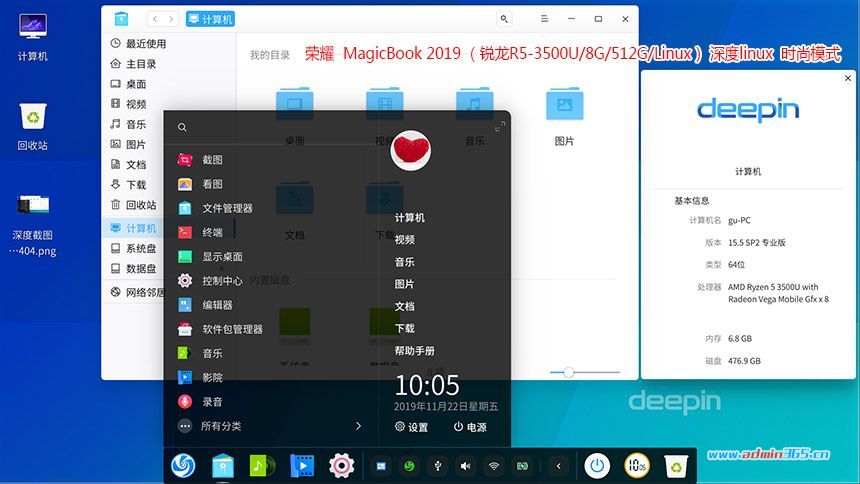The width and height of the screenshot is (860, 484).
Task: Click the 计算机 address bar crumb
Action: coord(211,19)
